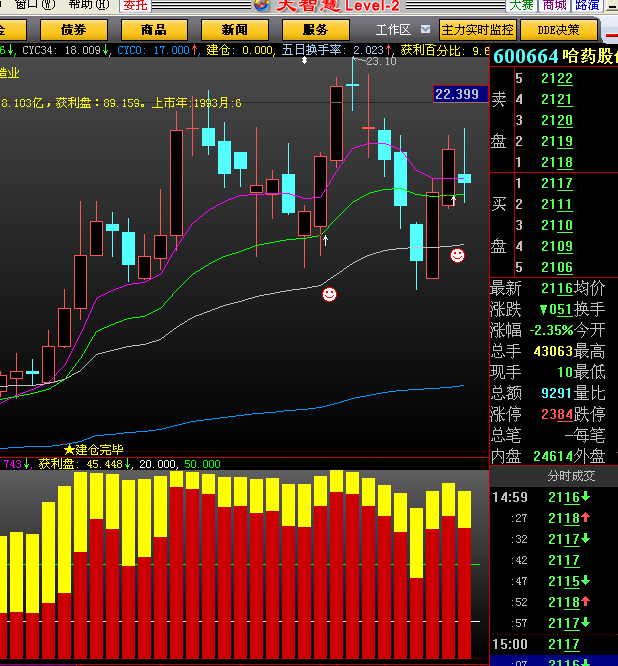Viewport: 618px width, 666px height.
Task: Open the DDE决策 button
Action: coord(559,30)
